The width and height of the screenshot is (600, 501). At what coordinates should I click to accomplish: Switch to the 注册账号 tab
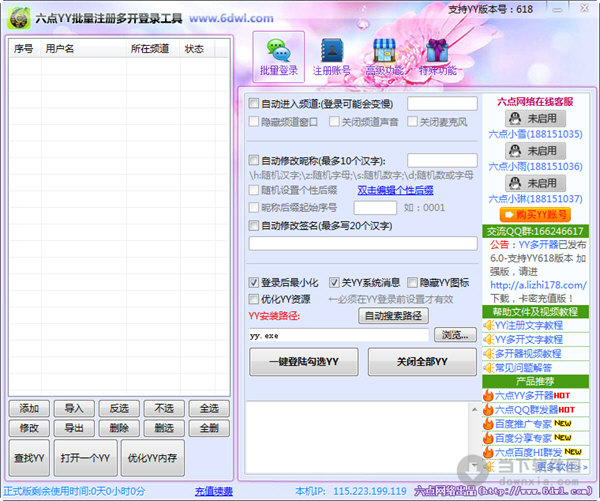[x=332, y=57]
